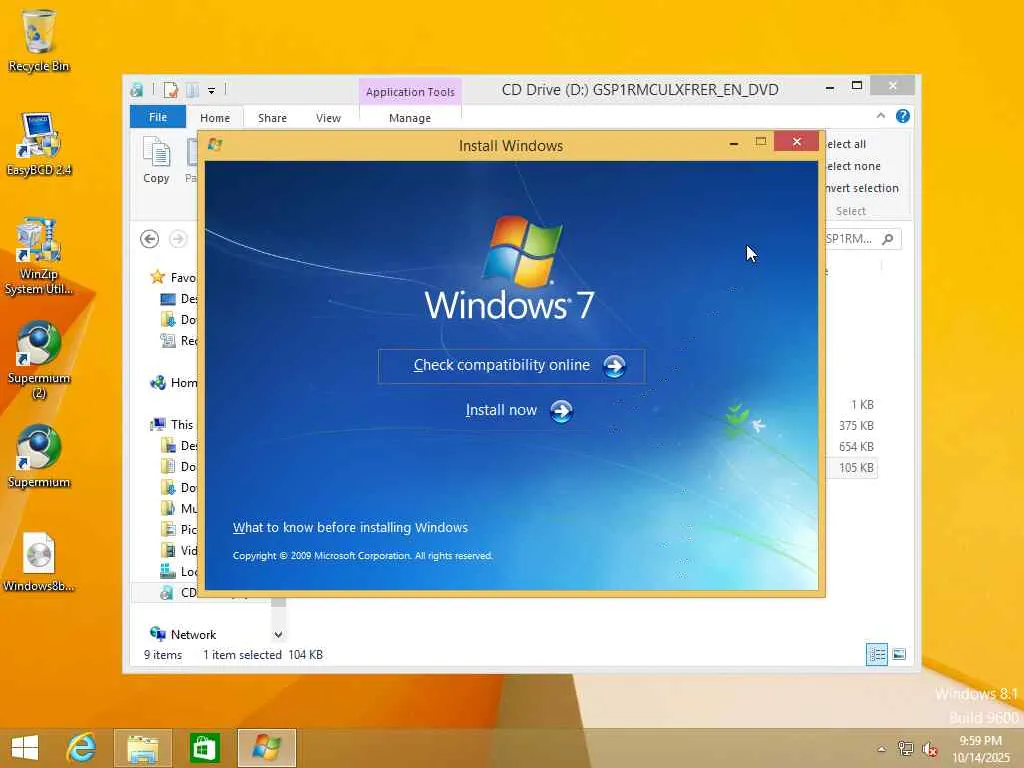This screenshot has width=1024, height=768.
Task: Select Music folder under This PC
Action: 179,509
